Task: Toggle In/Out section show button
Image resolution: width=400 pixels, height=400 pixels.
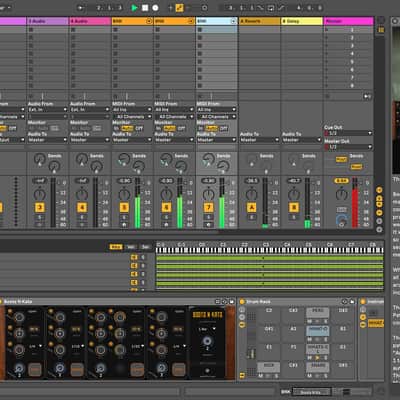Action: click(379, 190)
